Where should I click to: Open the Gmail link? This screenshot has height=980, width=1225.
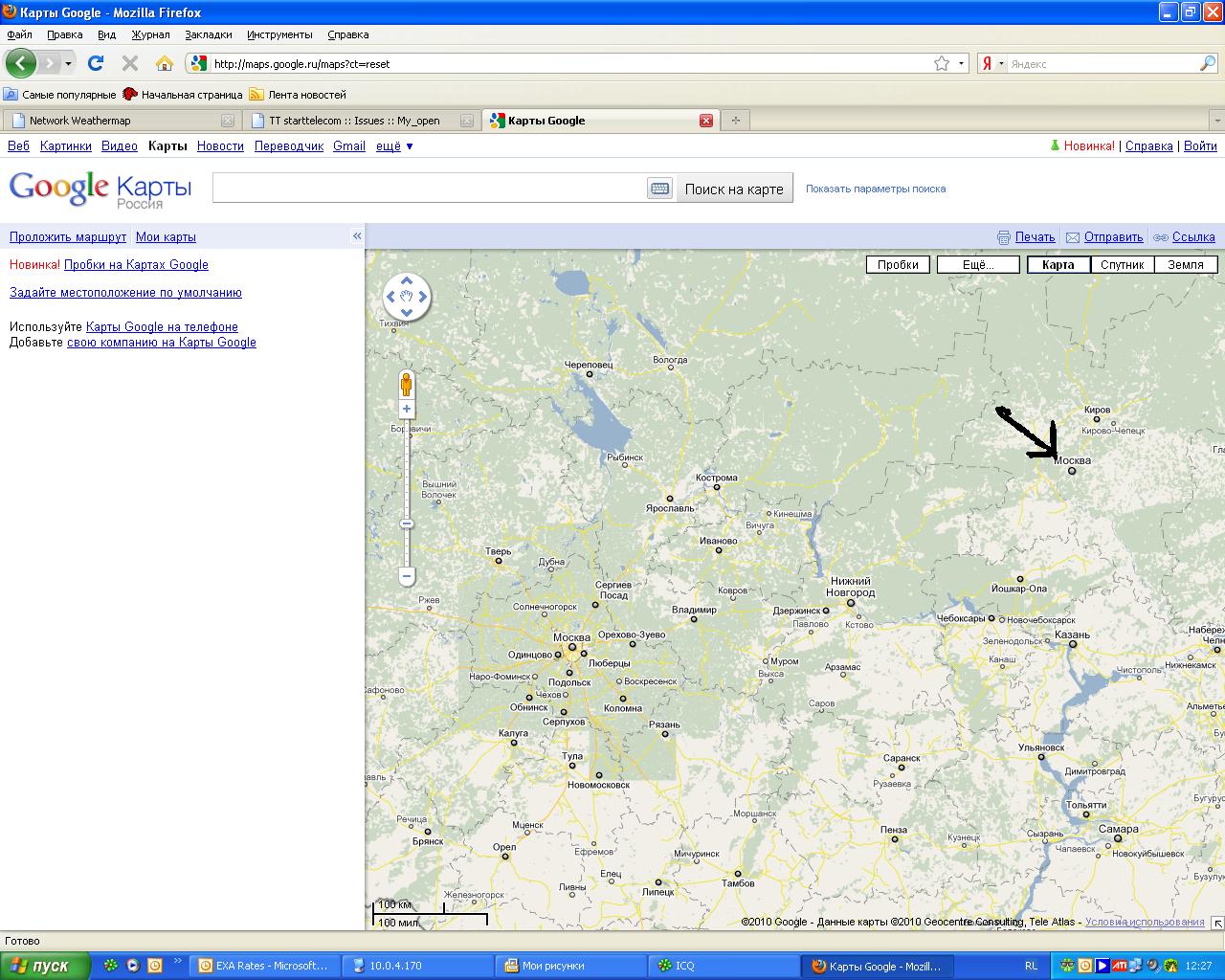(349, 146)
